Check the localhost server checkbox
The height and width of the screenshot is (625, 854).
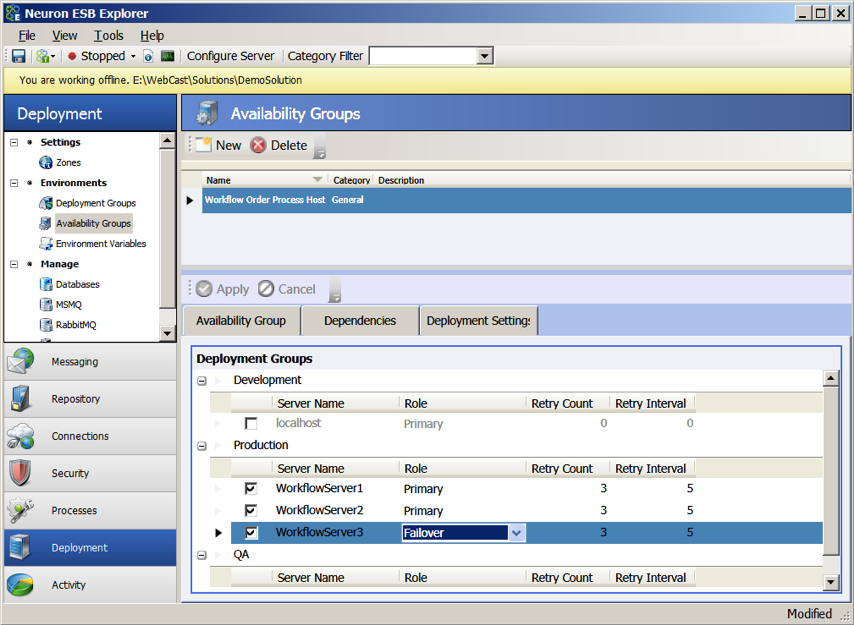click(x=251, y=423)
